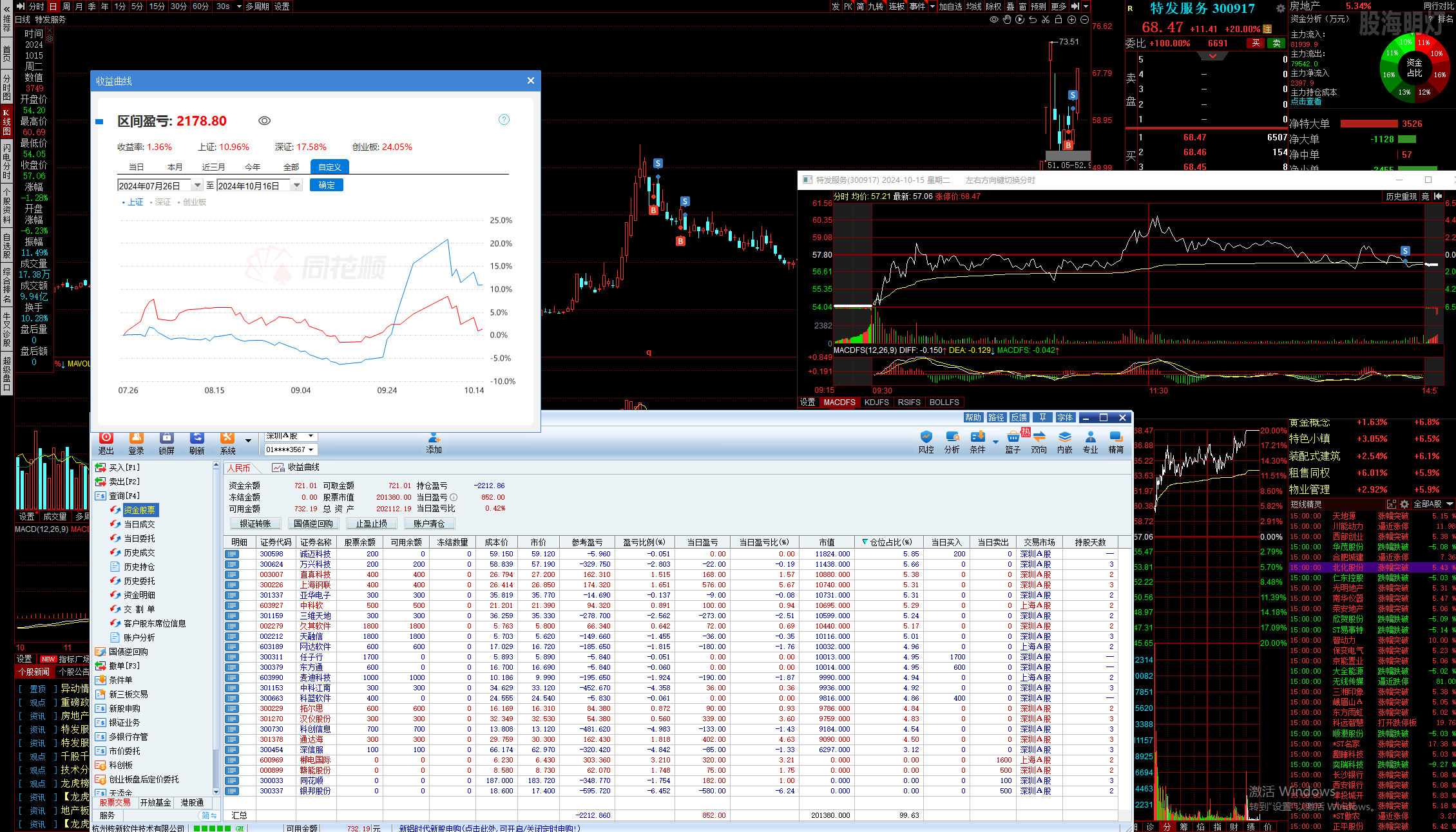Expand the dropdown arrow next to 系统
Screen dimensions: 1456x832
click(248, 441)
